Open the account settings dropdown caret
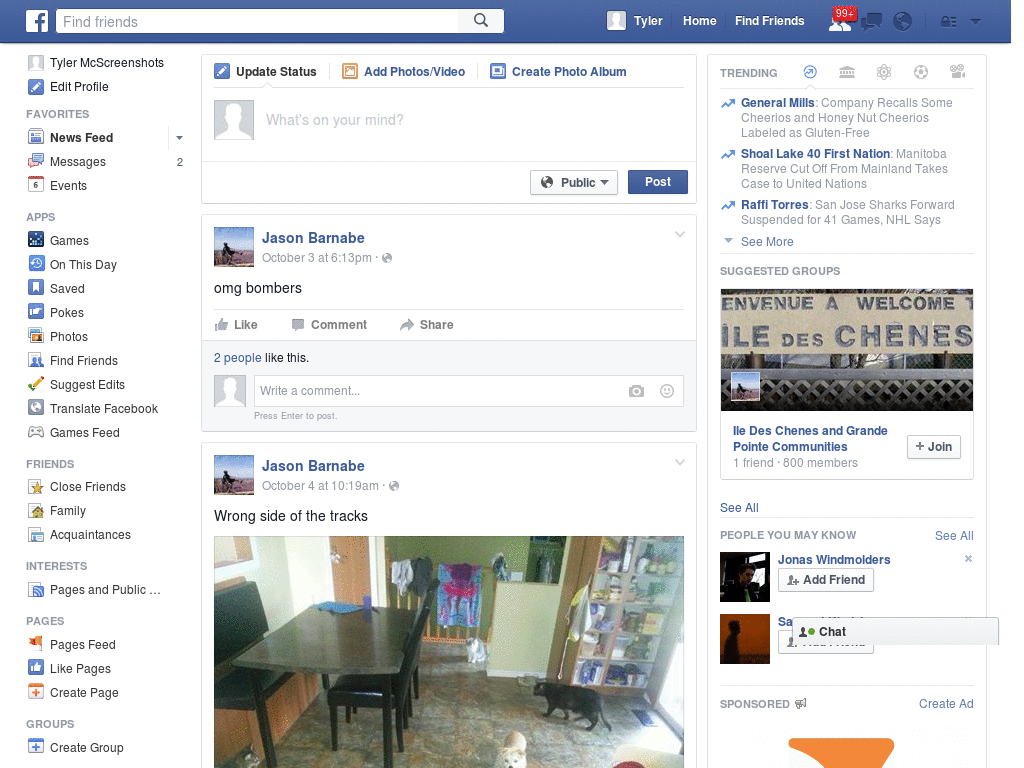This screenshot has height=768, width=1024. [976, 21]
